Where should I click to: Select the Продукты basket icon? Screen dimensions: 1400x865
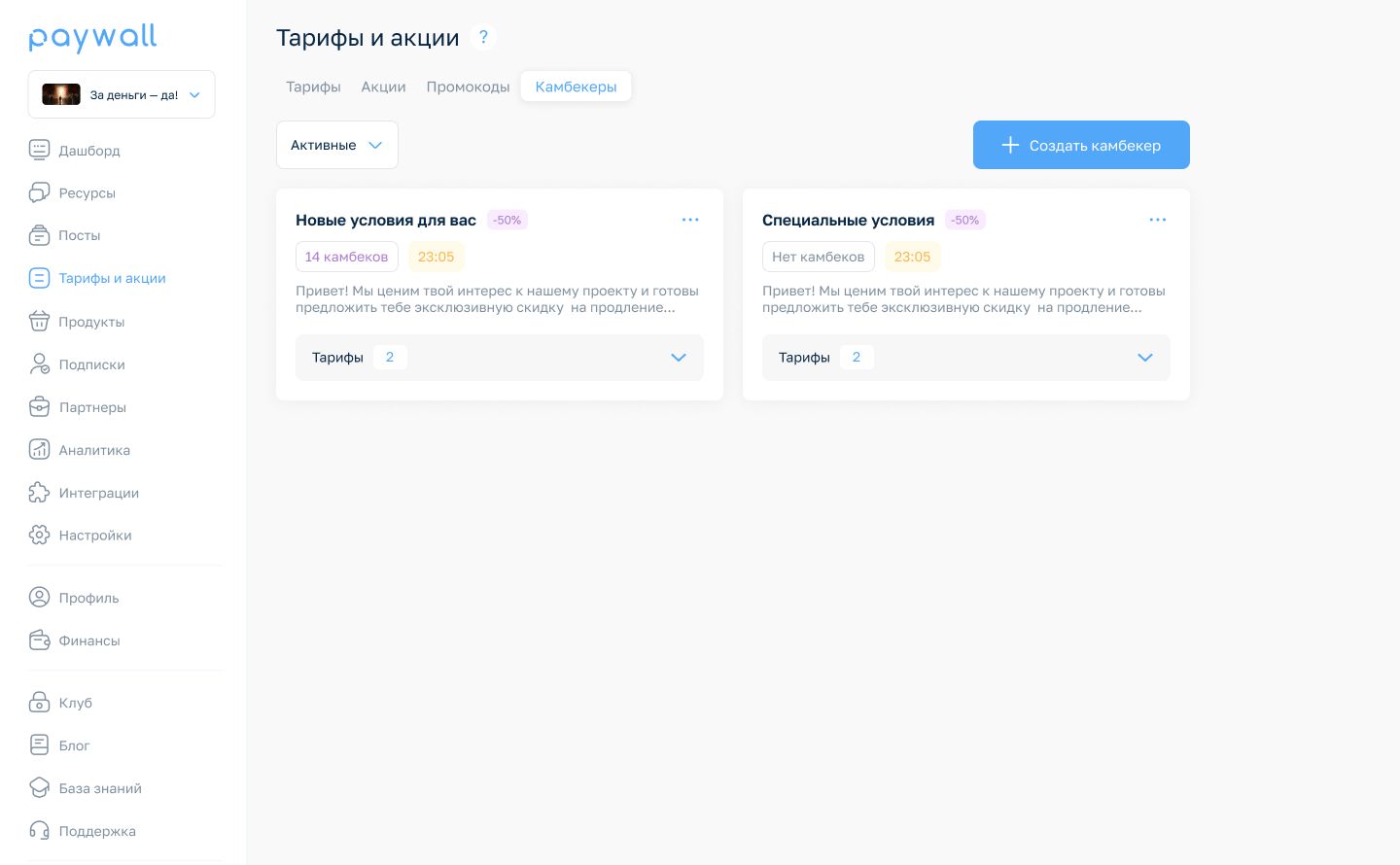[x=39, y=321]
